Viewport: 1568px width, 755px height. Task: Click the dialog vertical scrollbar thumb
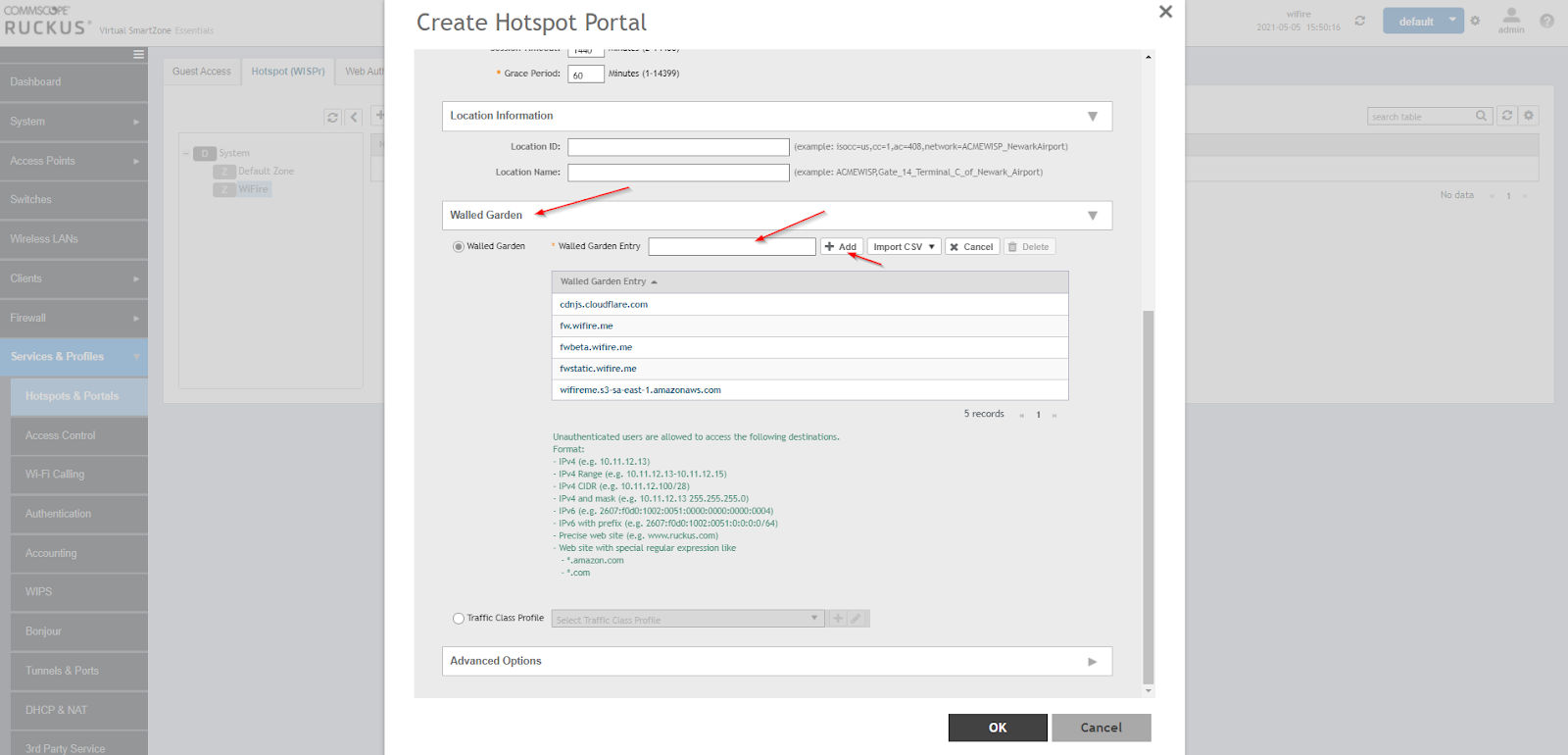(1149, 497)
